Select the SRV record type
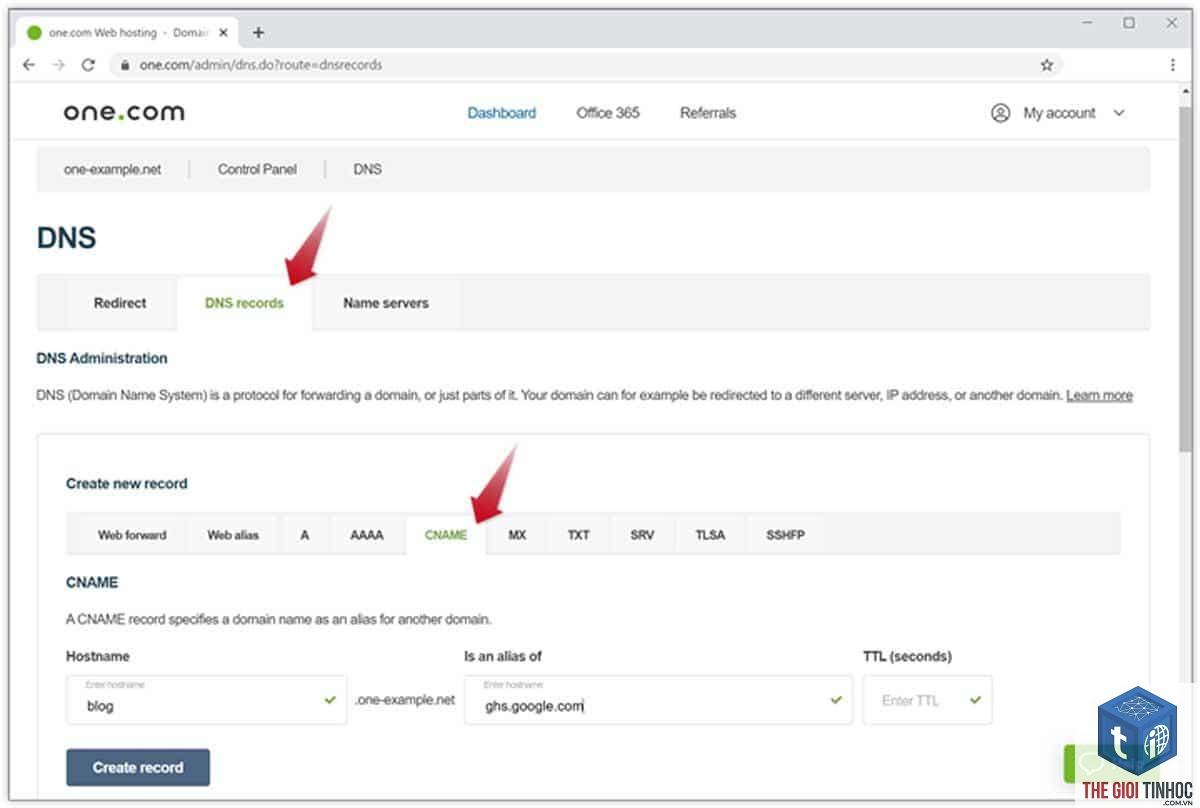 [x=642, y=535]
